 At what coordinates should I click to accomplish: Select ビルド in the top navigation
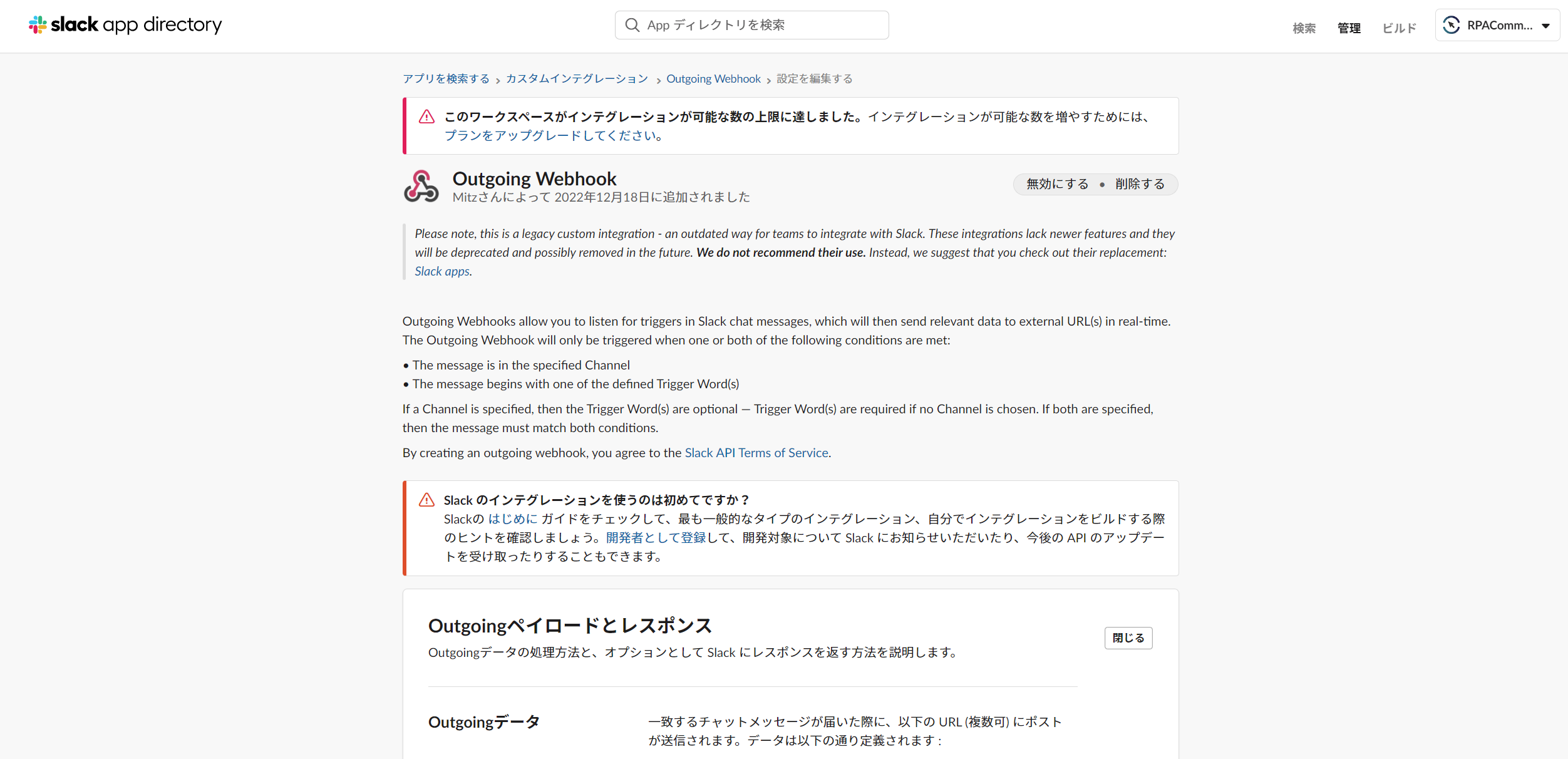tap(1399, 28)
